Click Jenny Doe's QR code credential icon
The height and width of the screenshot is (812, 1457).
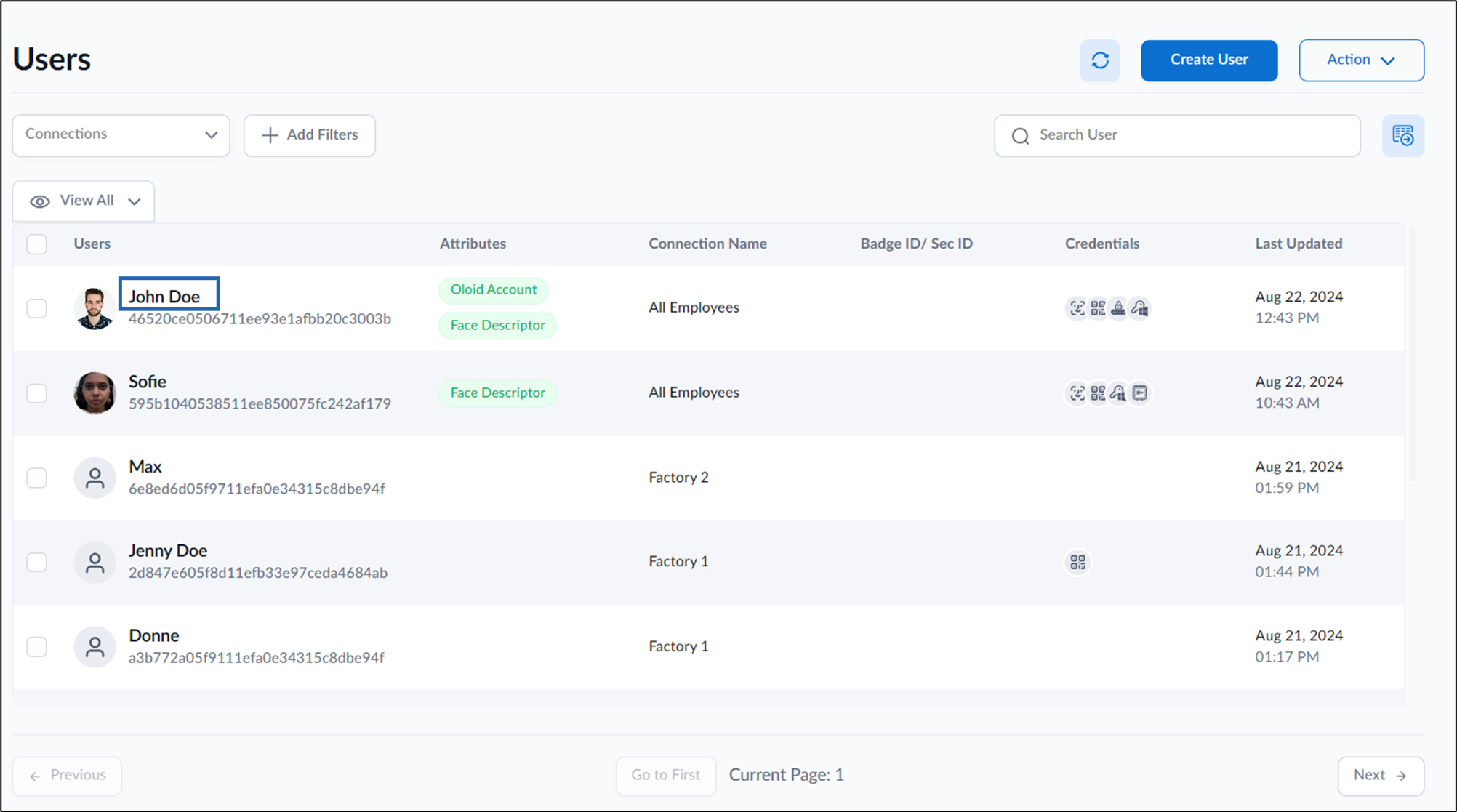1077,562
